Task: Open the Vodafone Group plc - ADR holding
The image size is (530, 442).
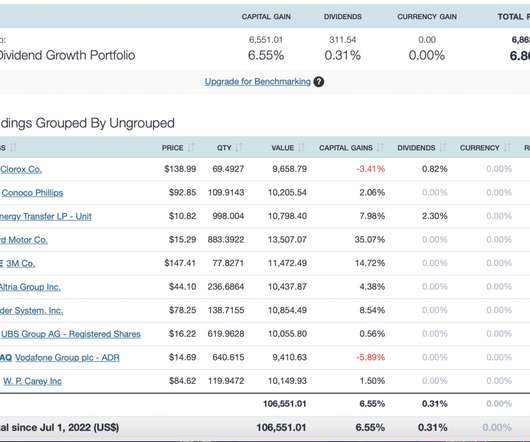Action: (x=67, y=358)
